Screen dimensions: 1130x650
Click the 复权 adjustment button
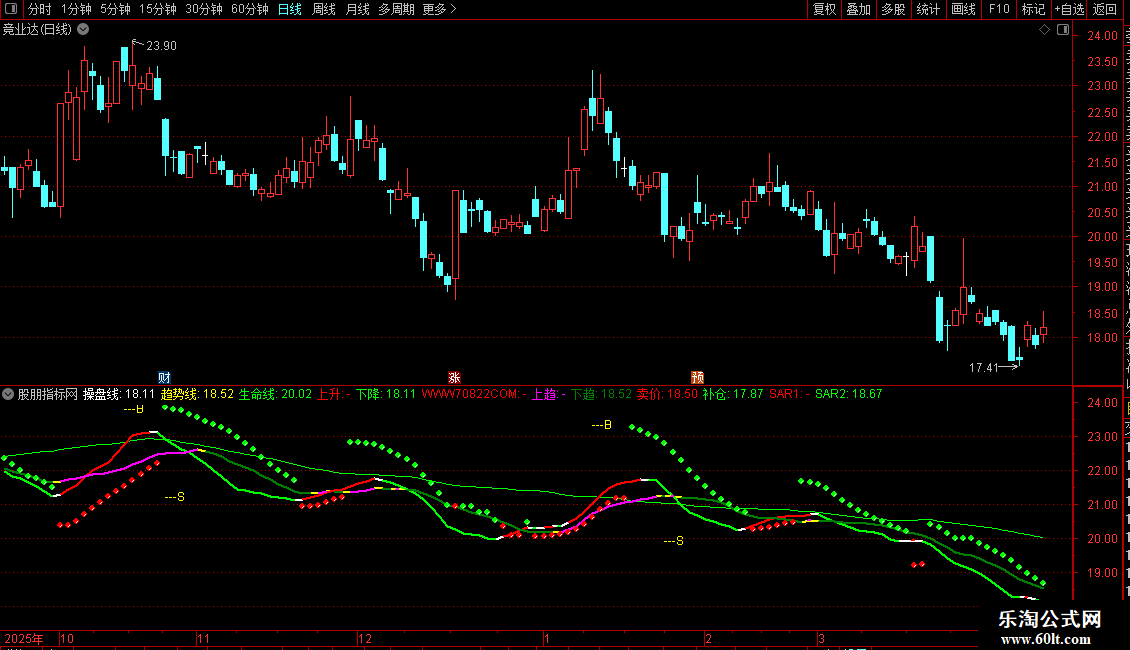click(x=824, y=9)
